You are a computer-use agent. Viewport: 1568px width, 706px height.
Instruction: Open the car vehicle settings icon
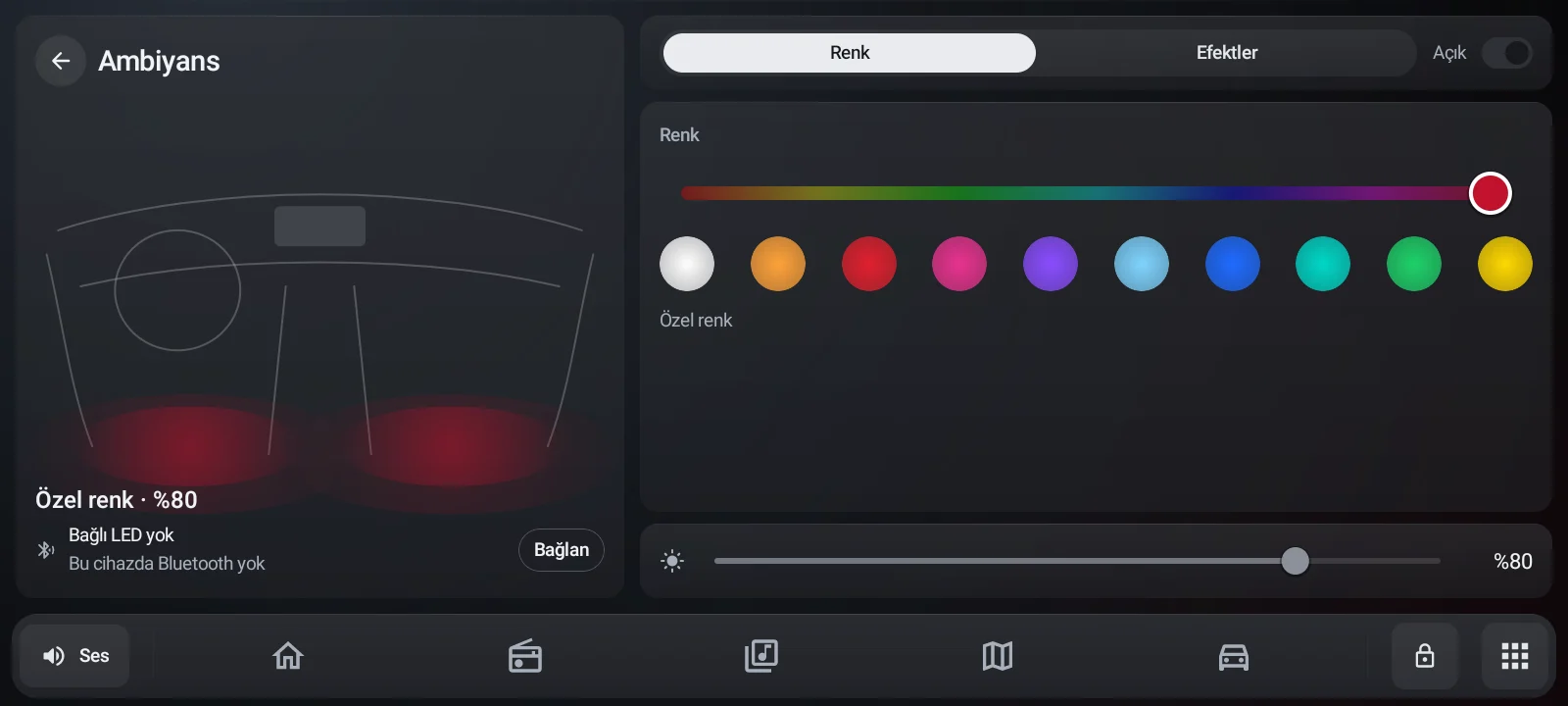pyautogui.click(x=1234, y=656)
